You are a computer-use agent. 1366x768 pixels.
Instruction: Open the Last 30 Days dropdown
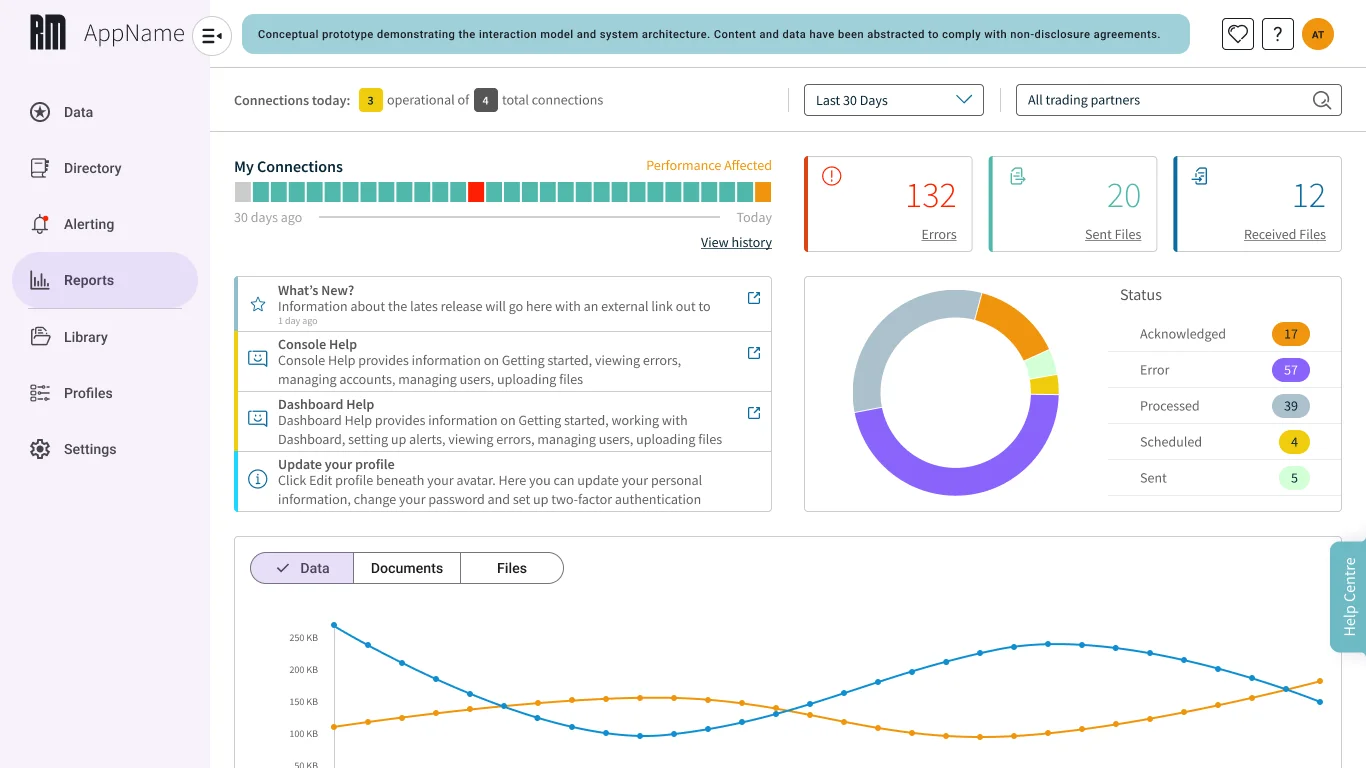pyautogui.click(x=894, y=100)
